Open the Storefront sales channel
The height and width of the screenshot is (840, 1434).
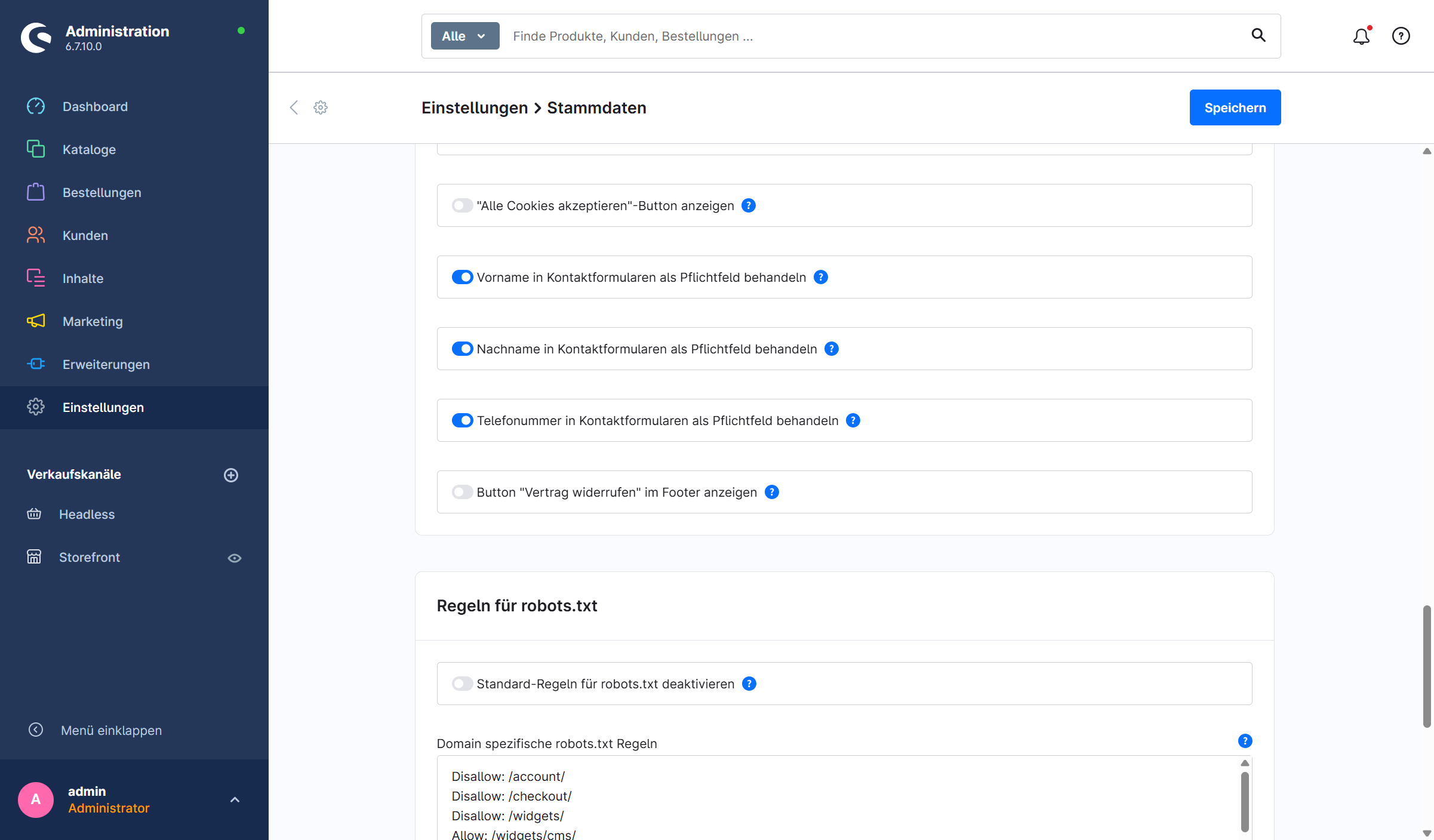click(x=90, y=557)
